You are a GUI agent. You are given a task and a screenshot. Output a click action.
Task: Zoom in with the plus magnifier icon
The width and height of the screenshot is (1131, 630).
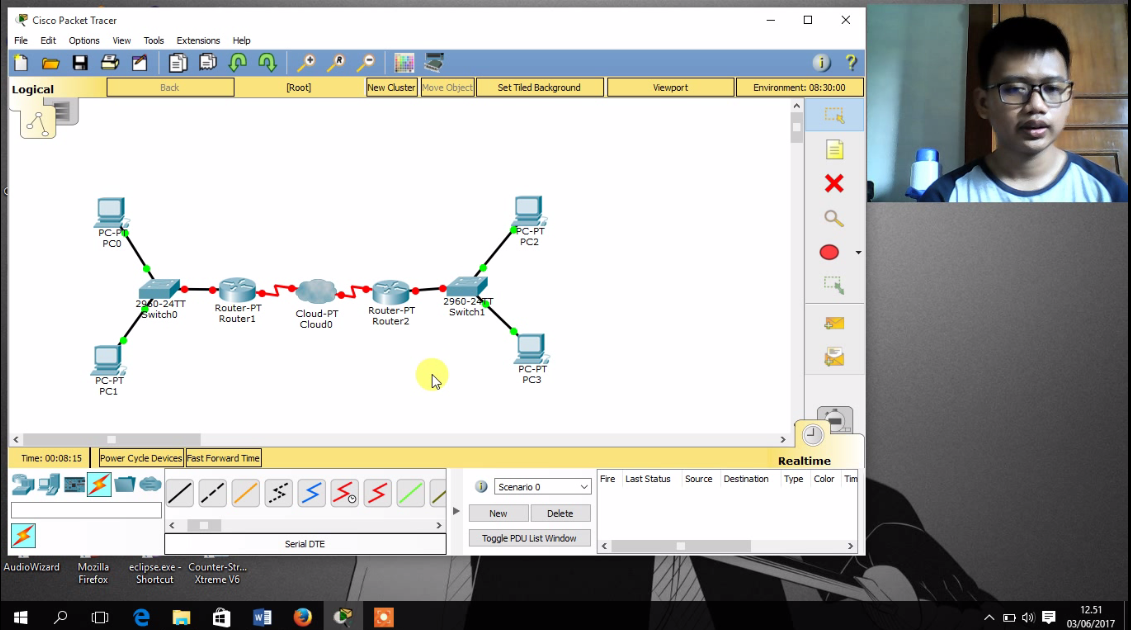[306, 64]
